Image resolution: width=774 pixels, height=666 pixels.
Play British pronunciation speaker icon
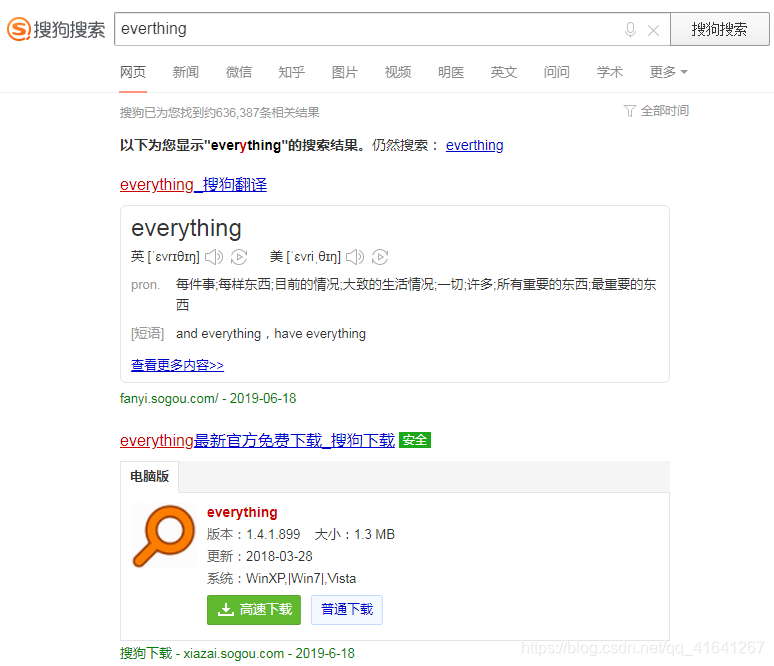[x=214, y=257]
